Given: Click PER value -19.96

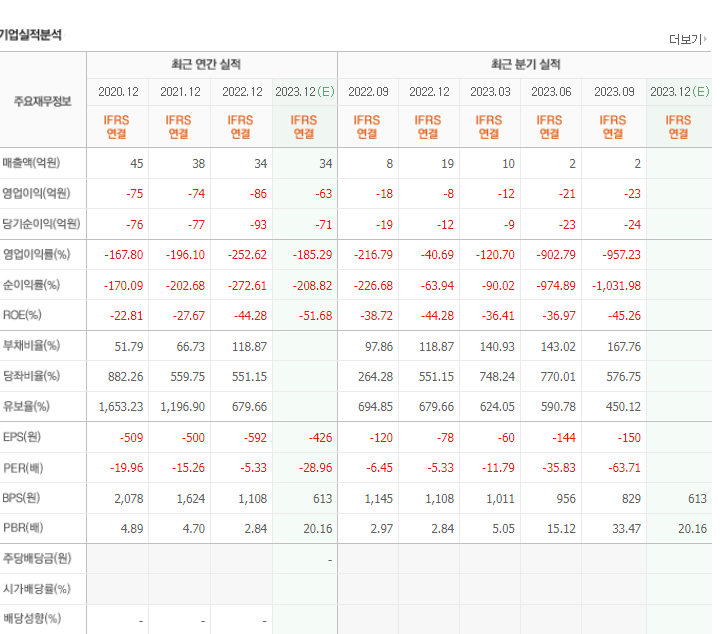Looking at the screenshot, I should [127, 468].
